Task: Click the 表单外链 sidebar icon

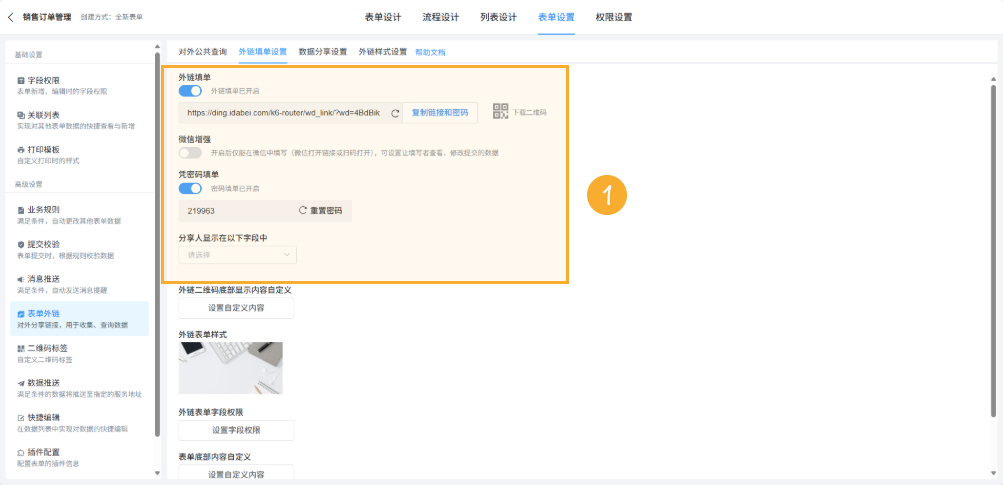Action: click(20, 314)
